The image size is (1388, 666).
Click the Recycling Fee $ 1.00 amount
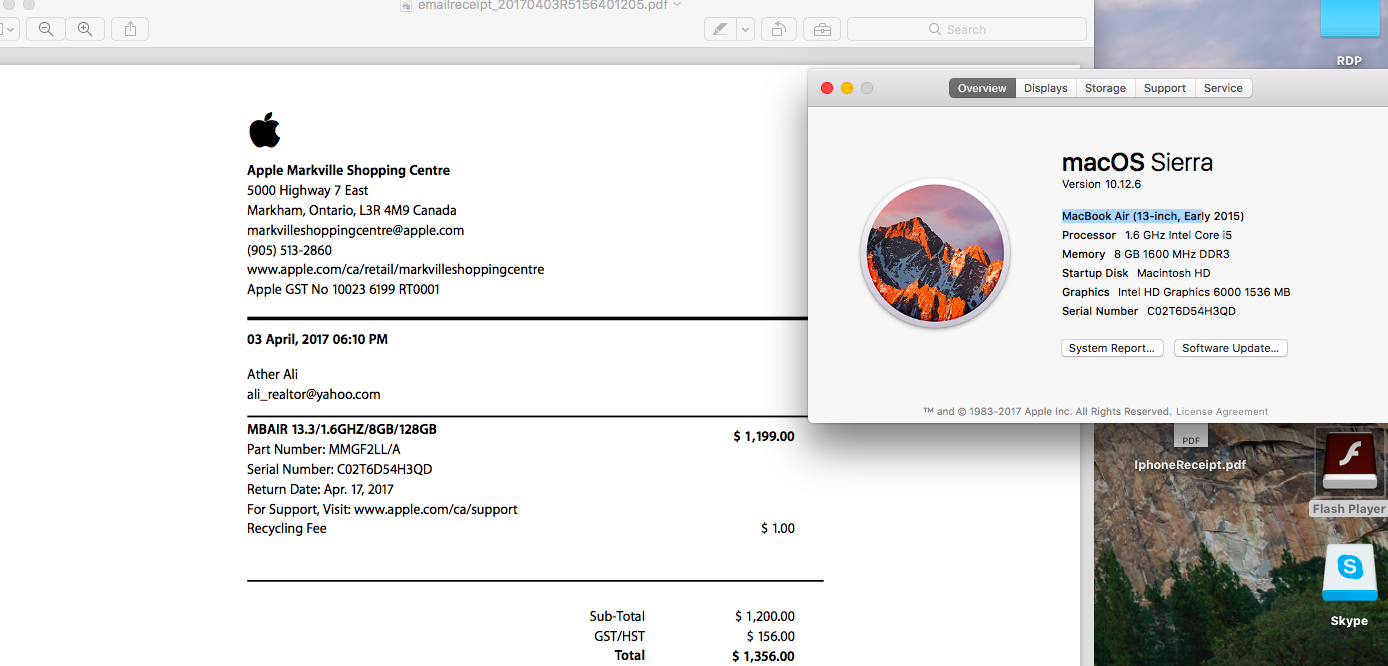[778, 528]
